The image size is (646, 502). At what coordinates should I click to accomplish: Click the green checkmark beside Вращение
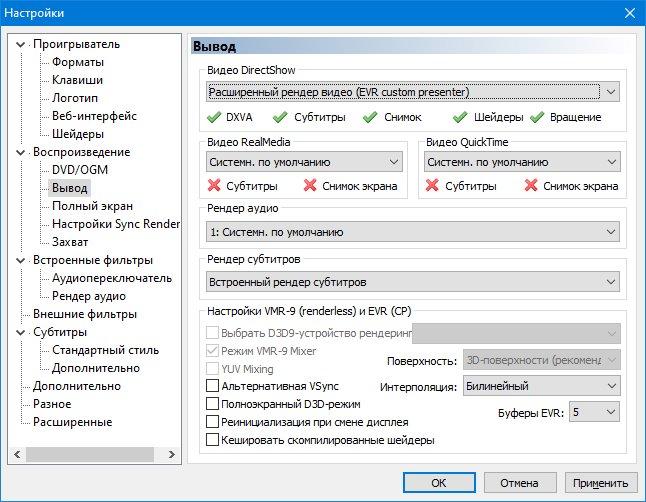click(x=537, y=117)
